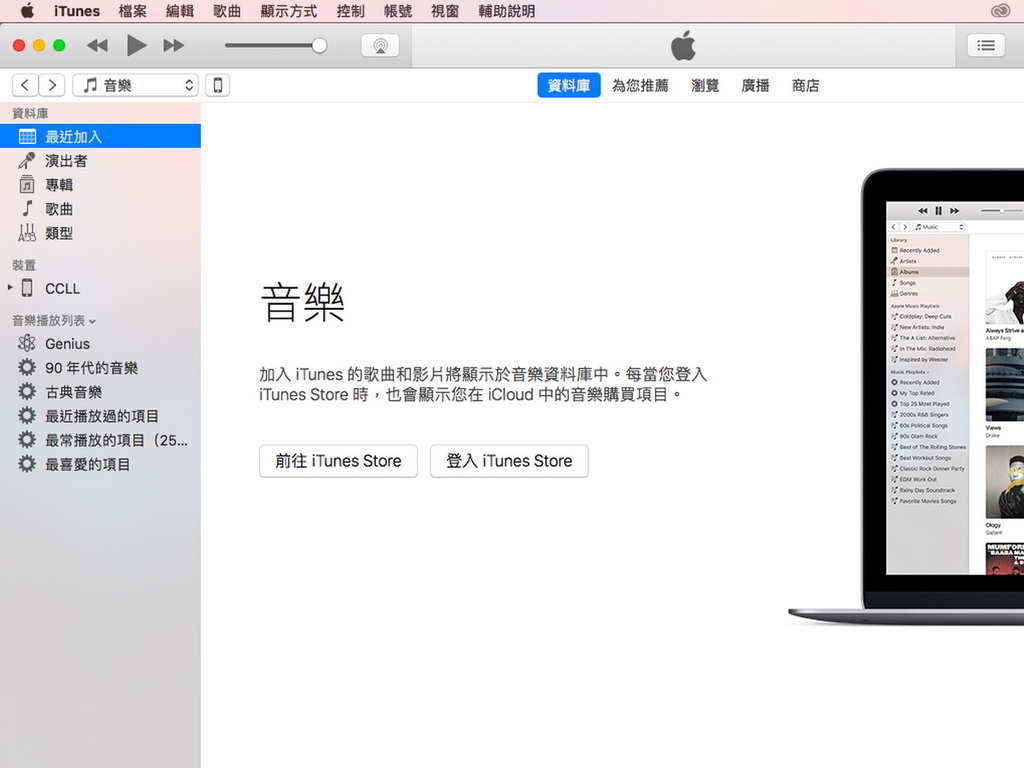Open the 最常播放的項目 playlist
Screen dimensions: 1024x768
101,440
